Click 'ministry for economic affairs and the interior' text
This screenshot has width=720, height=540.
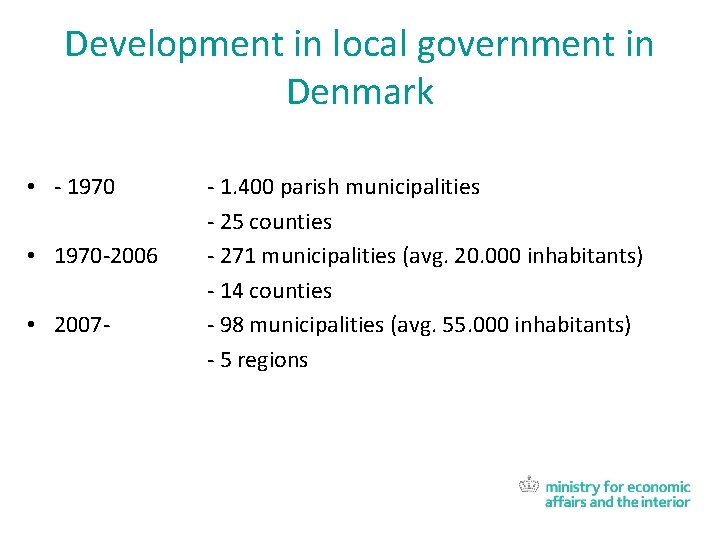pos(618,494)
